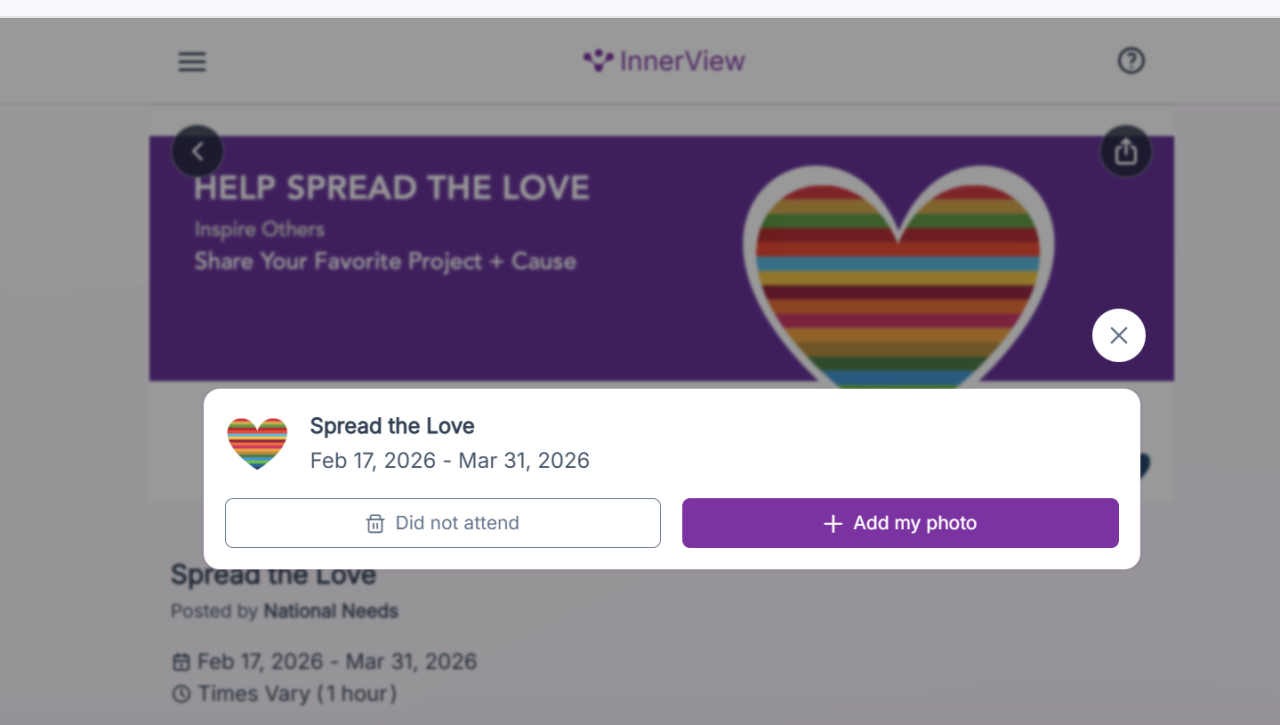Open the National Needs organization link
Image resolution: width=1280 pixels, height=725 pixels.
[x=330, y=611]
